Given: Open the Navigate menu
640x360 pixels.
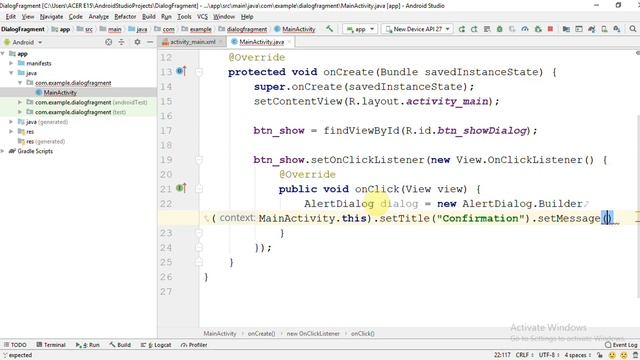Looking at the screenshot, I should 51,17.
